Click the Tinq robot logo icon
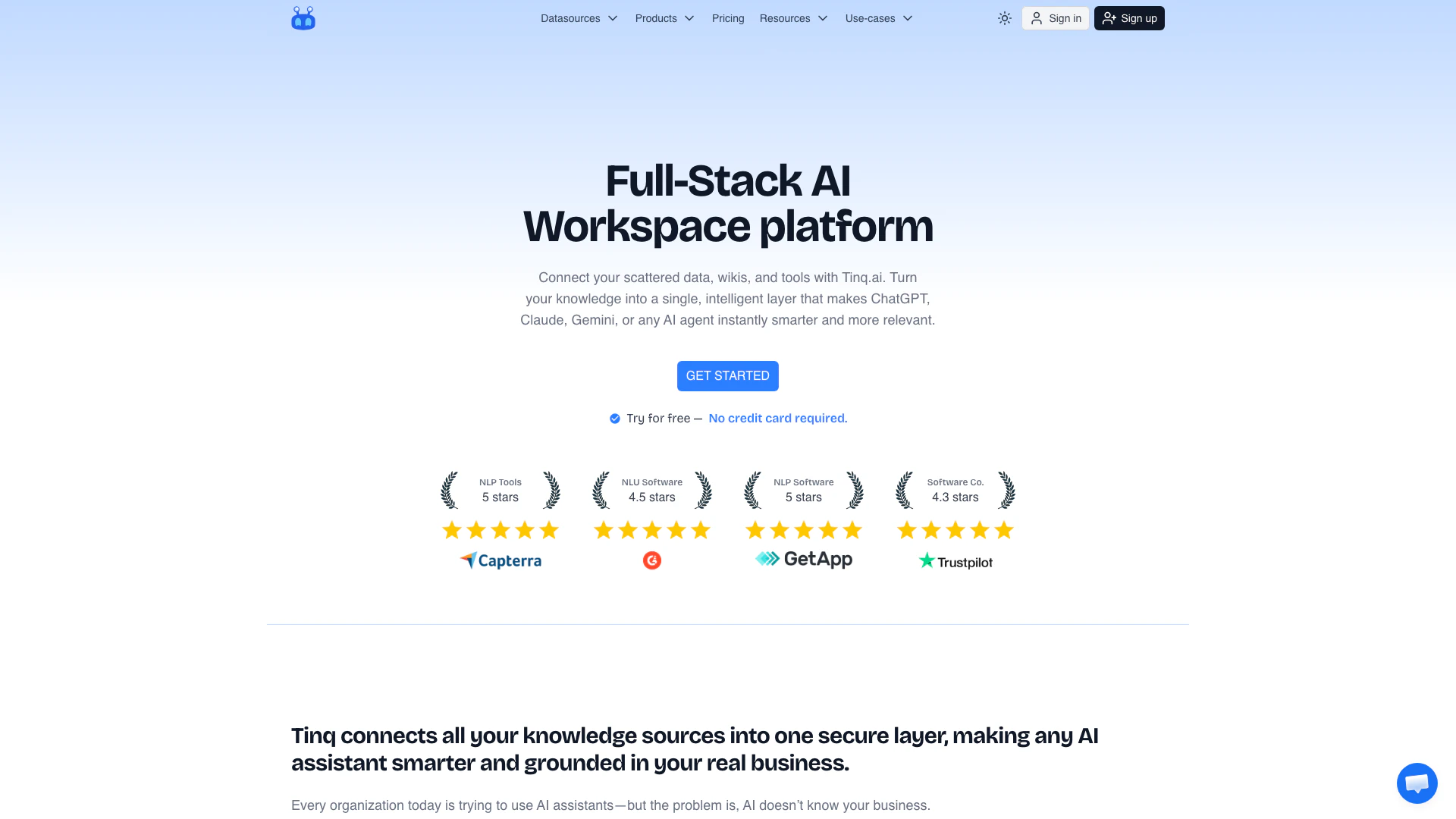1456x819 pixels. (x=303, y=18)
